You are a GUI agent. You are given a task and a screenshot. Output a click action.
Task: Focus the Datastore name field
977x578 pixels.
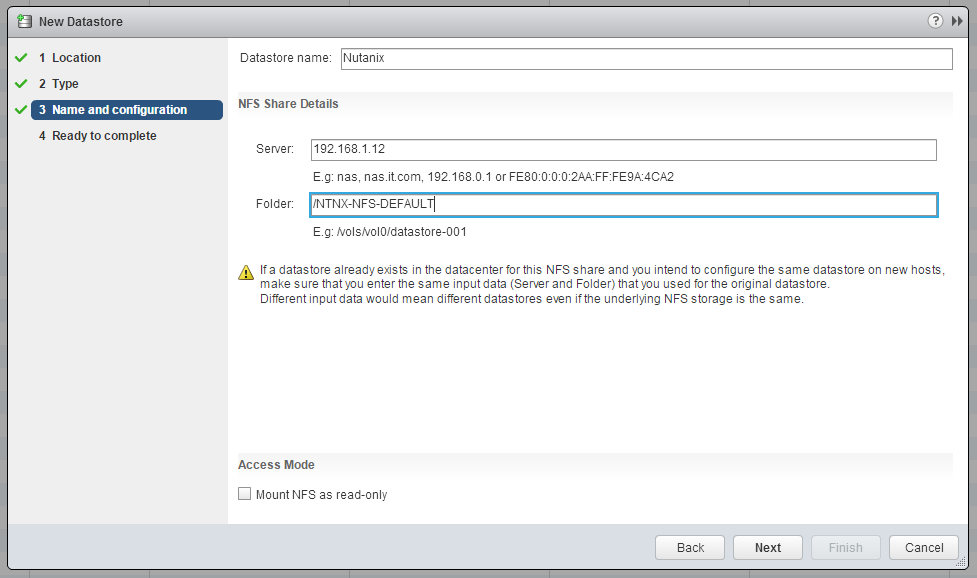click(646, 59)
